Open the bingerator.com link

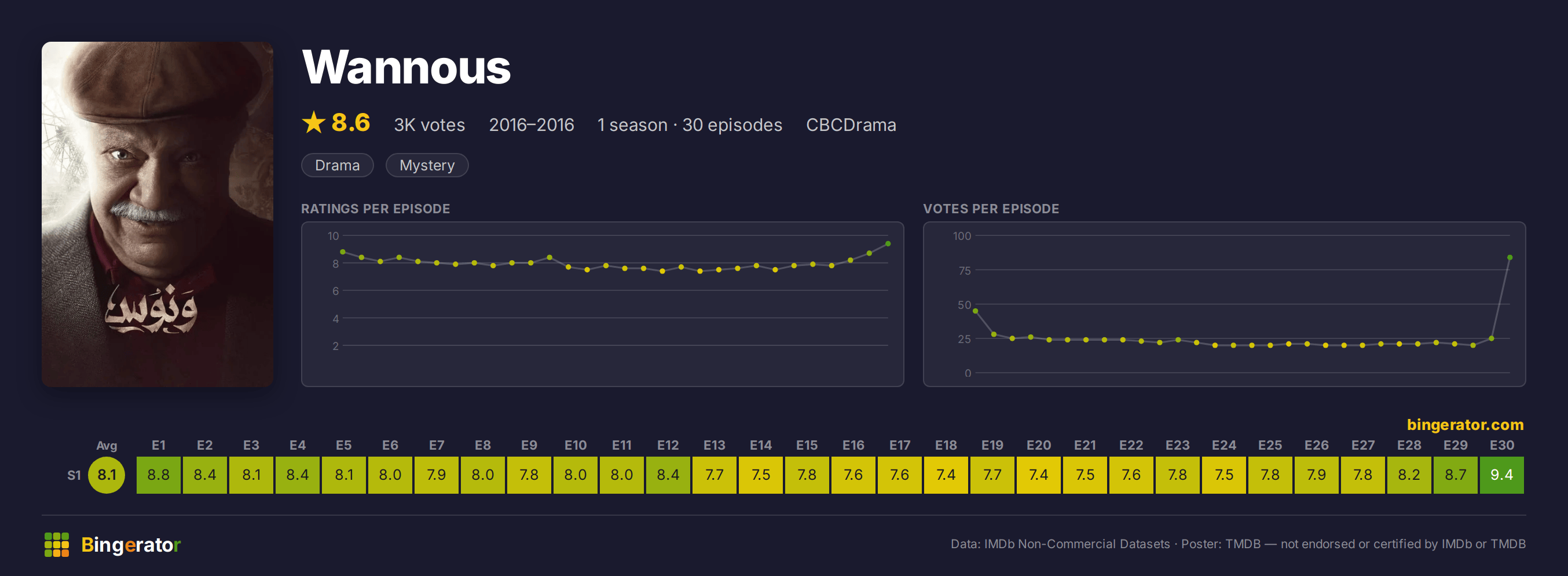pyautogui.click(x=1464, y=424)
